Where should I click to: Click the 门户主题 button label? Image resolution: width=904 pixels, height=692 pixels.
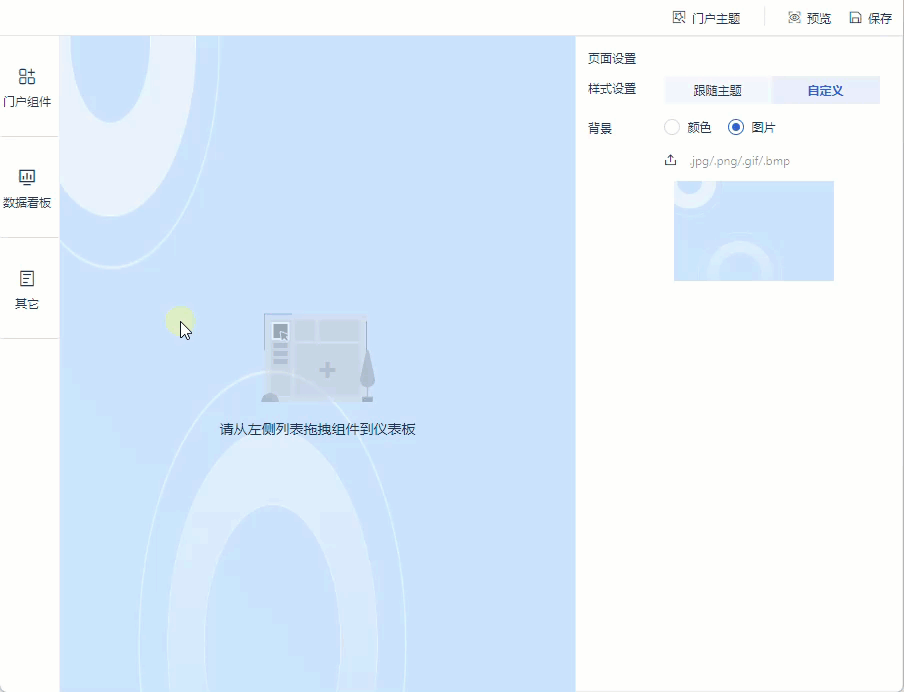tap(716, 18)
